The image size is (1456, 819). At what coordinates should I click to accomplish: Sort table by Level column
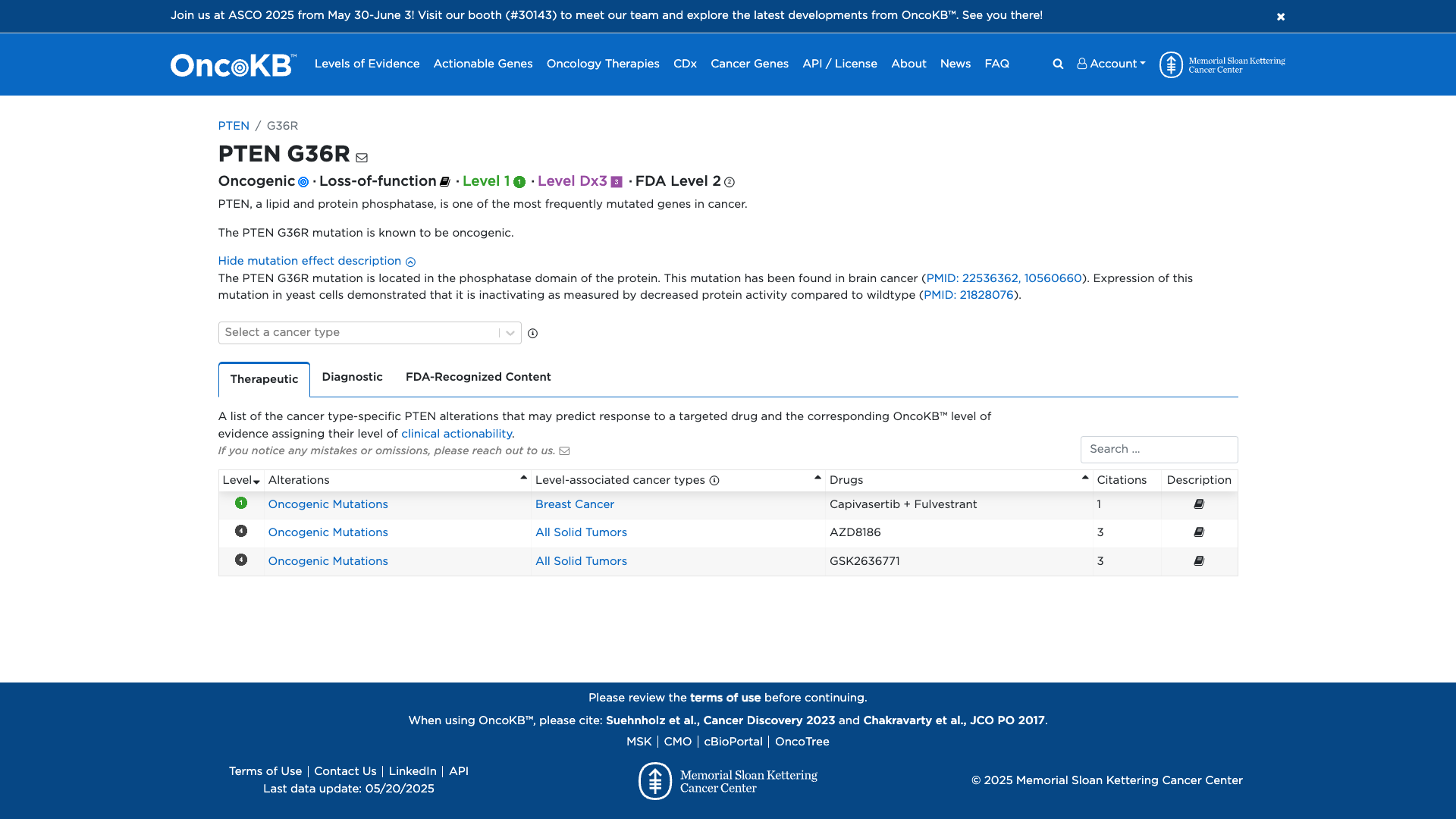point(241,481)
